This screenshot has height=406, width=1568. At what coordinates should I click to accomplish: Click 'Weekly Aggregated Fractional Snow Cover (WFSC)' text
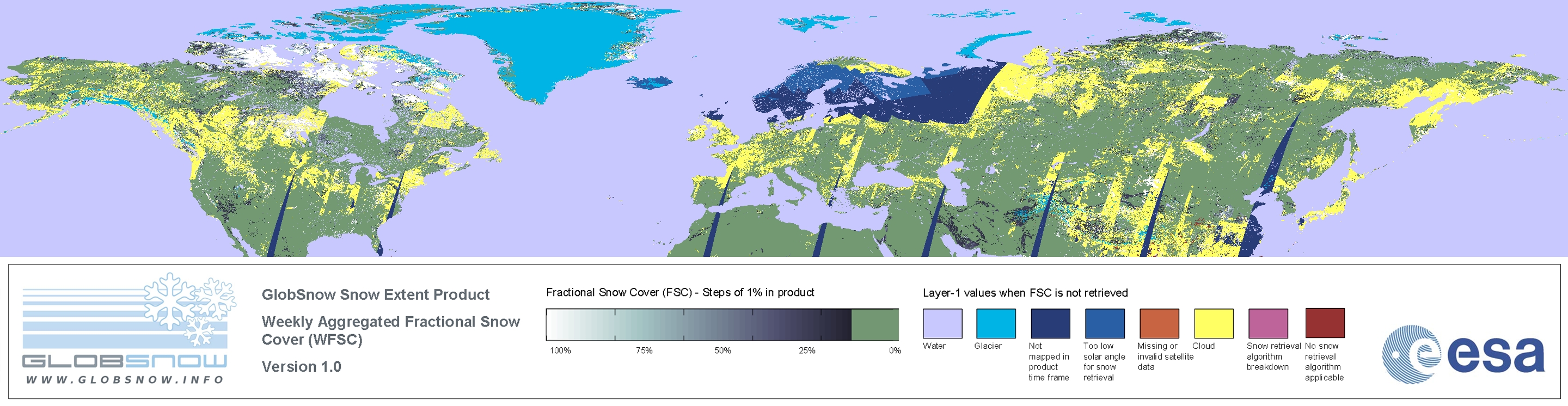click(391, 330)
